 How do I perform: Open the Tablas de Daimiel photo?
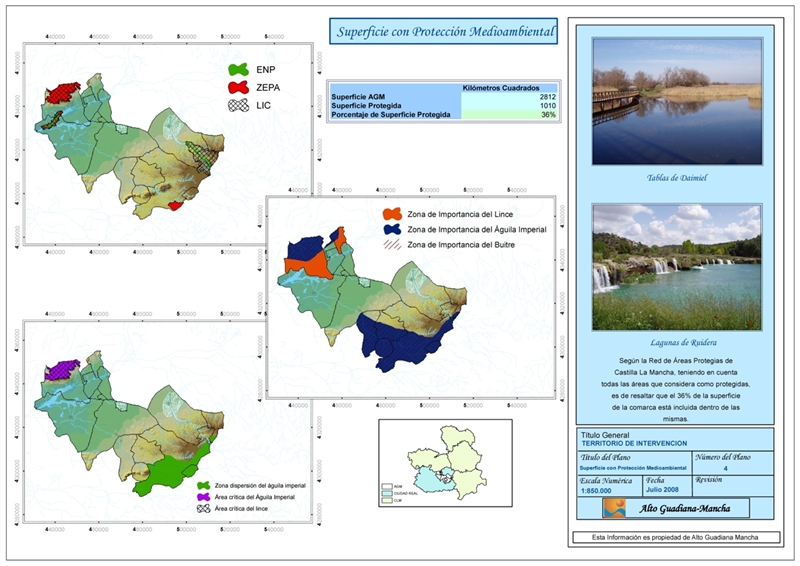coord(677,101)
